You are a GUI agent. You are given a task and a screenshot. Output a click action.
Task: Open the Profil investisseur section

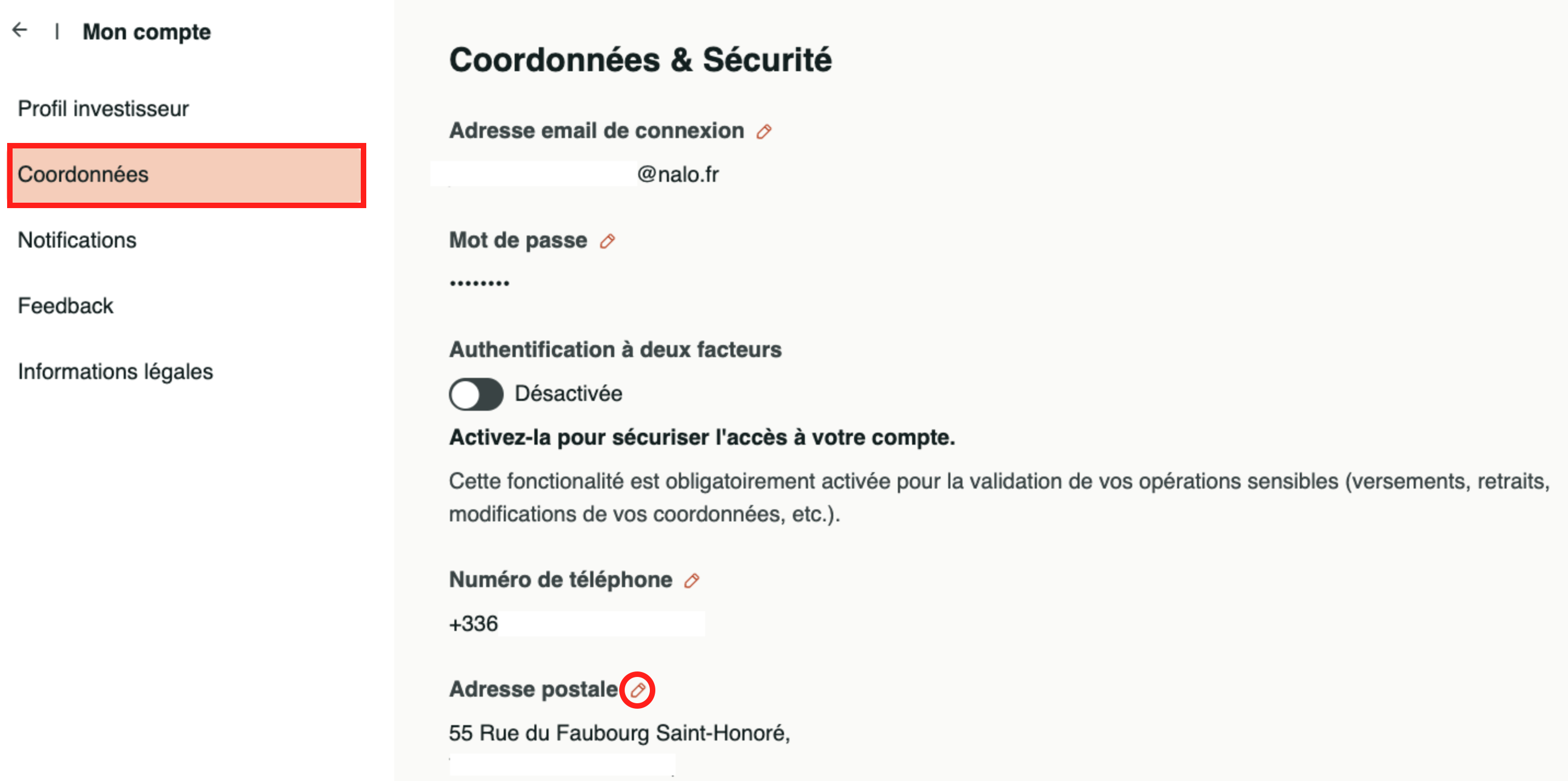103,108
